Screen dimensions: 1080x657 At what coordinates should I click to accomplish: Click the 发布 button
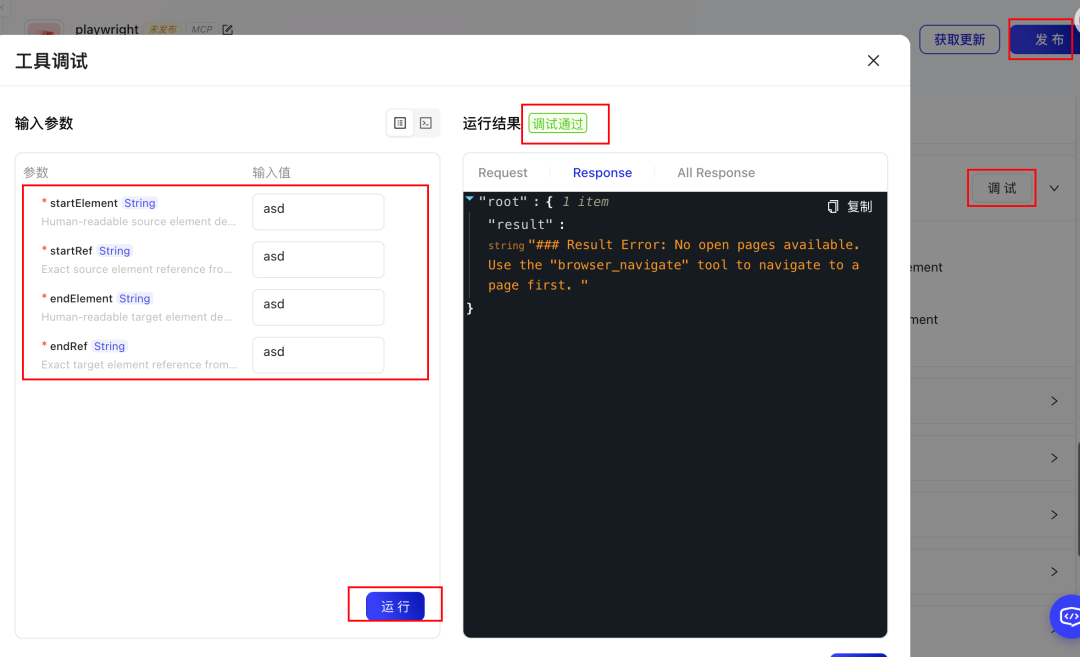1044,40
